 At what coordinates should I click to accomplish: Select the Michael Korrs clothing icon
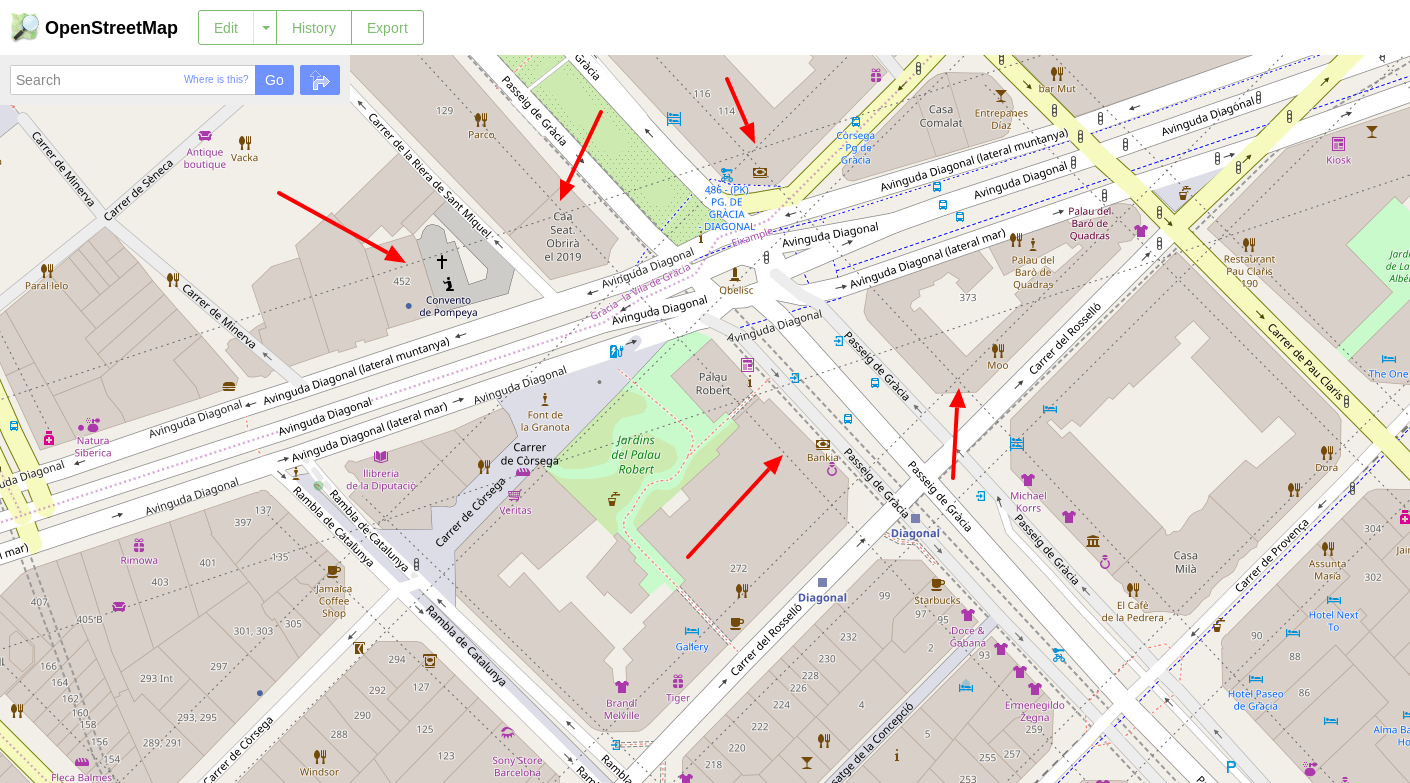click(x=1028, y=480)
